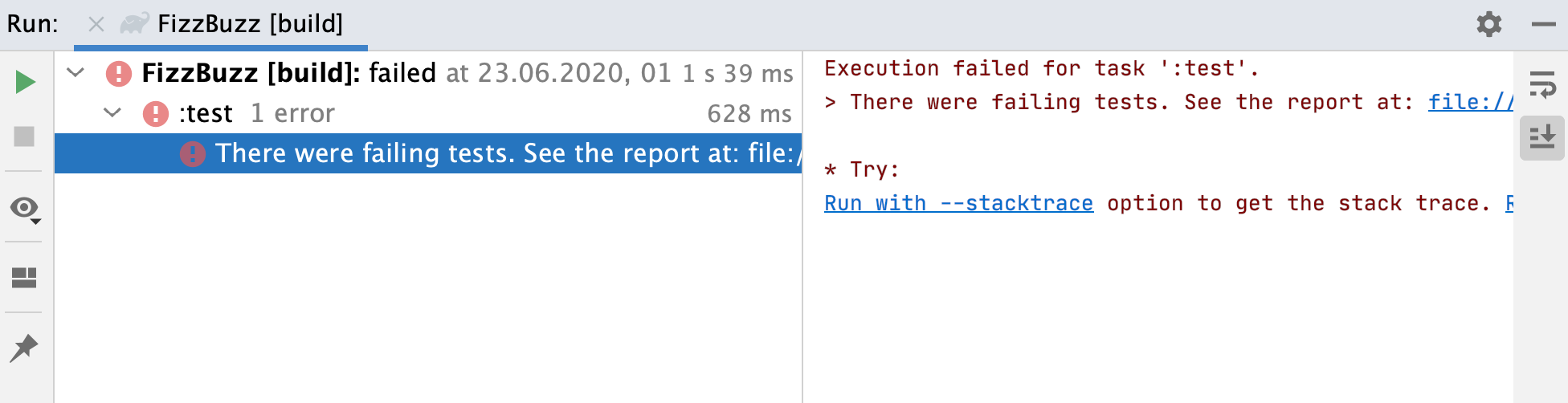Click 'Run with --stacktrace' link
The image size is (1568, 403).
[x=958, y=203]
